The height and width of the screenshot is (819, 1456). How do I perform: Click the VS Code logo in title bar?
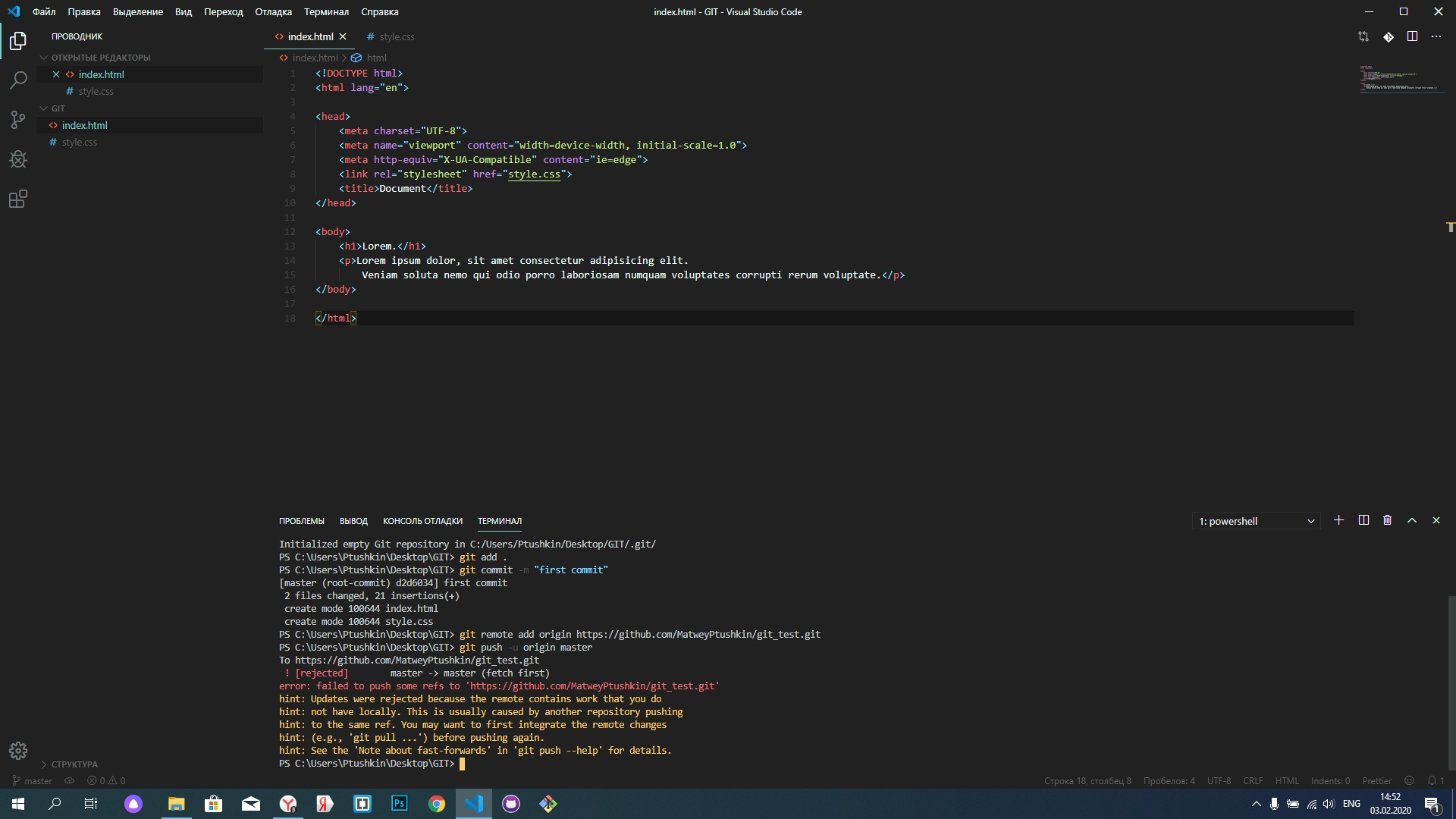pyautogui.click(x=14, y=11)
